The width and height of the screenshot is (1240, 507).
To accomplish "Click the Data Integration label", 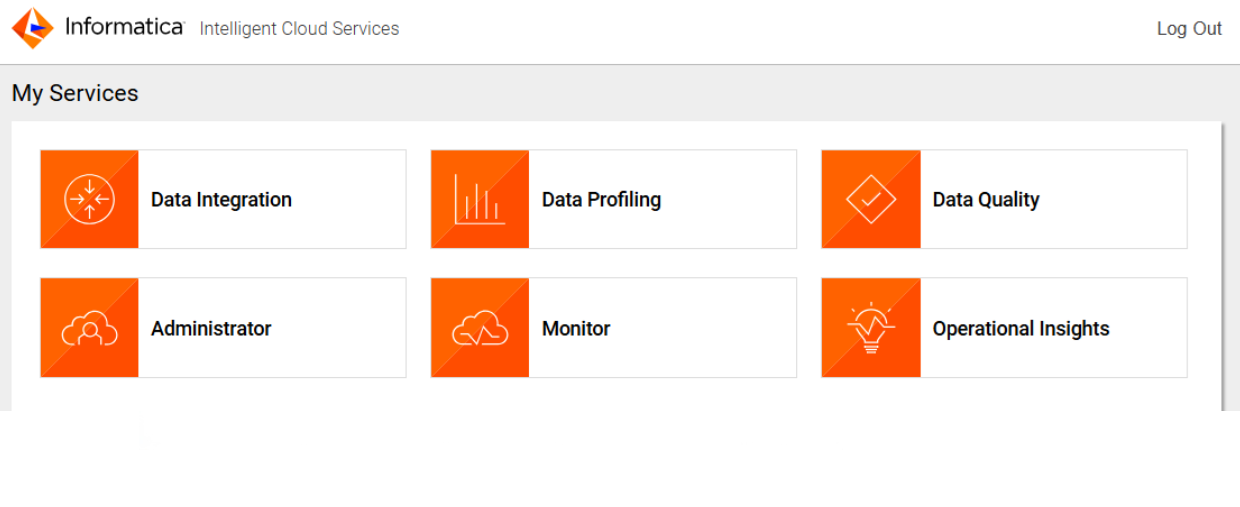I will pyautogui.click(x=221, y=200).
